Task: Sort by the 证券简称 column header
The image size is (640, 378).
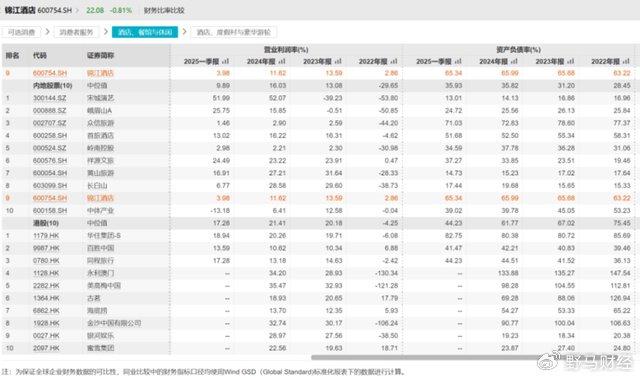Action: click(x=100, y=56)
